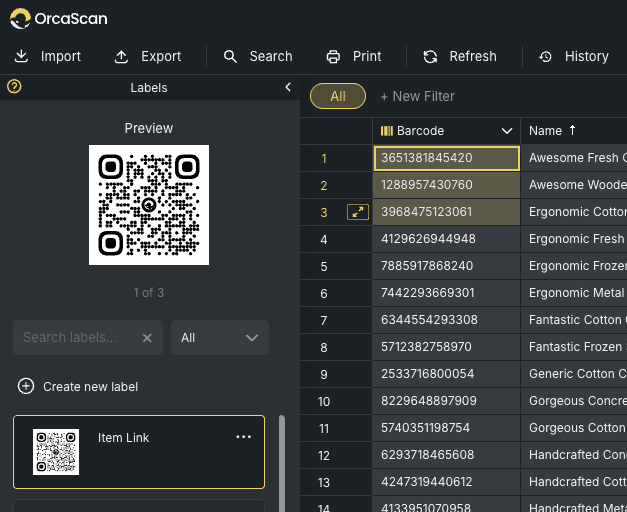
Task: Click the Print printer icon
Action: (333, 56)
